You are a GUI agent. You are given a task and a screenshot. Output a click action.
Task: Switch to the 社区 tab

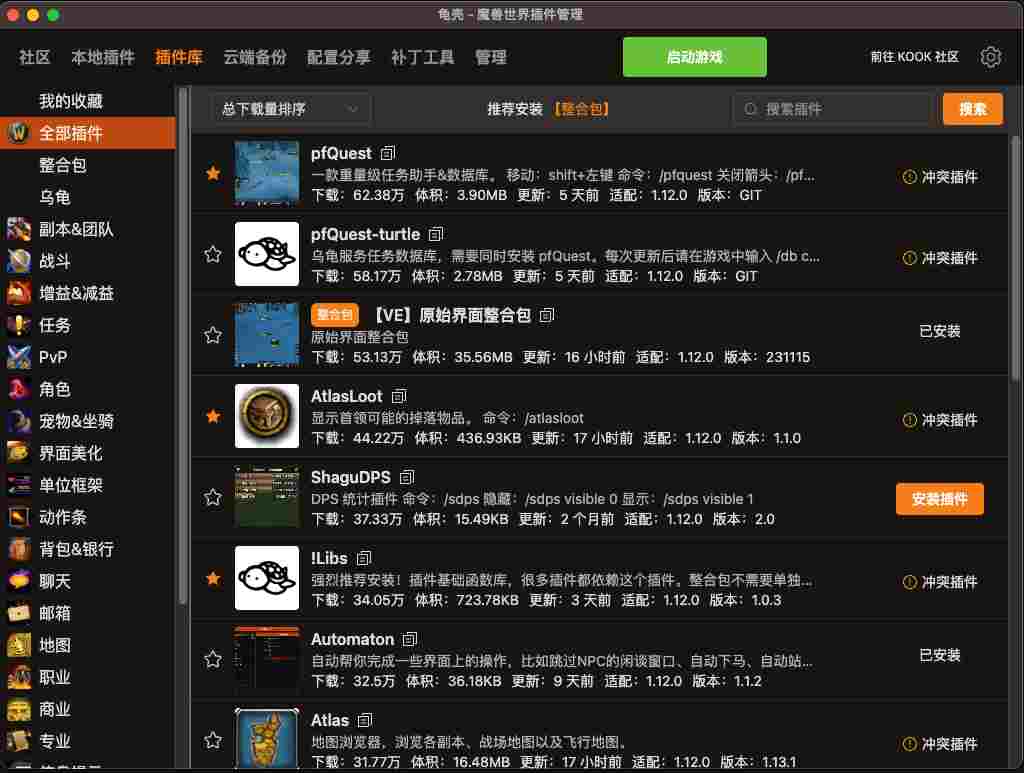pyautogui.click(x=35, y=57)
